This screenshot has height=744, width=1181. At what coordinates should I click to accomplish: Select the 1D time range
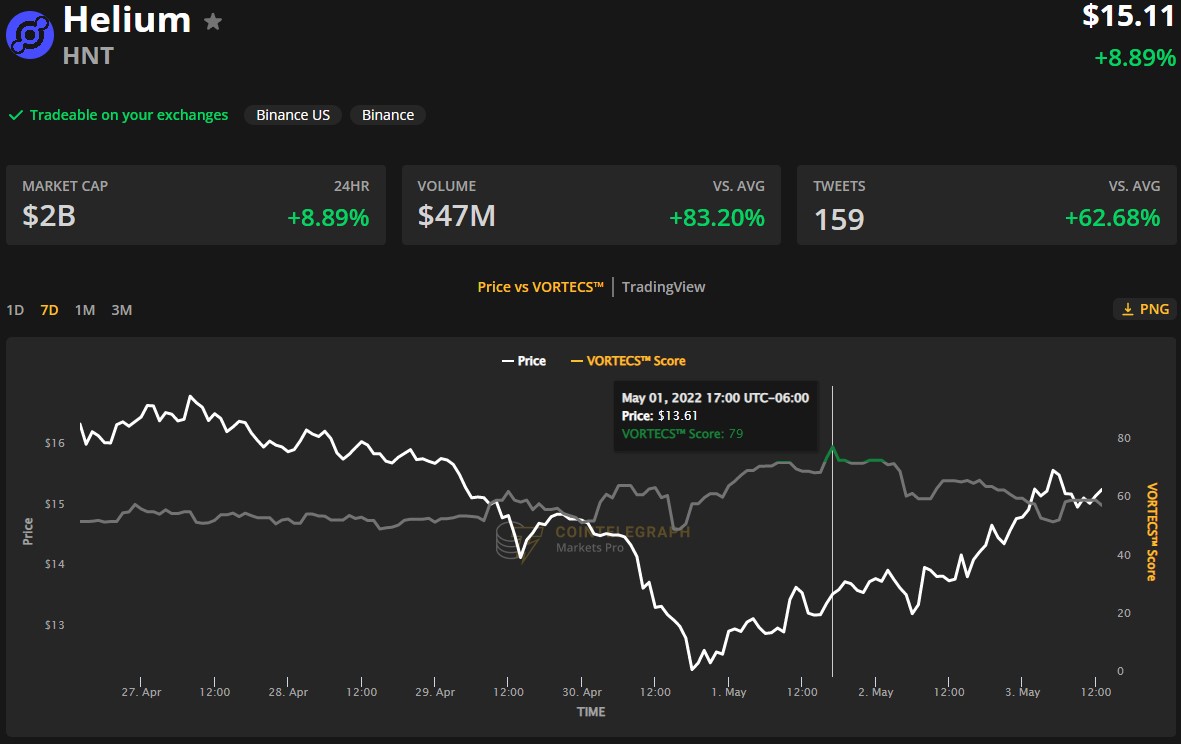15,310
